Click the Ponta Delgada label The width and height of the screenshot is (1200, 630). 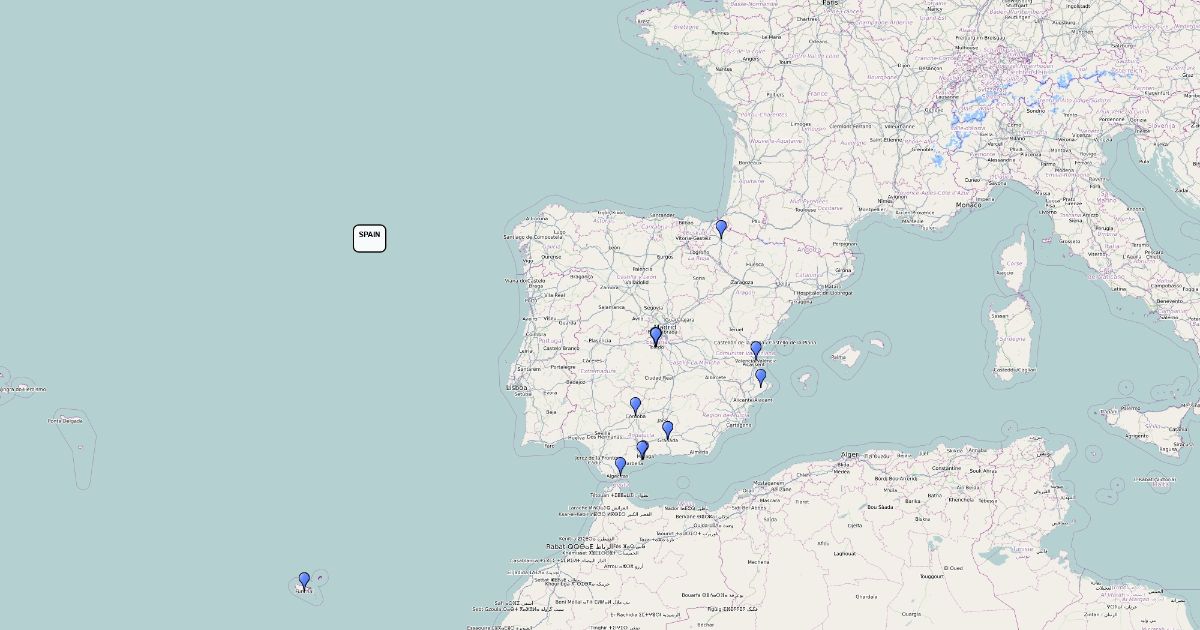pyautogui.click(x=65, y=420)
